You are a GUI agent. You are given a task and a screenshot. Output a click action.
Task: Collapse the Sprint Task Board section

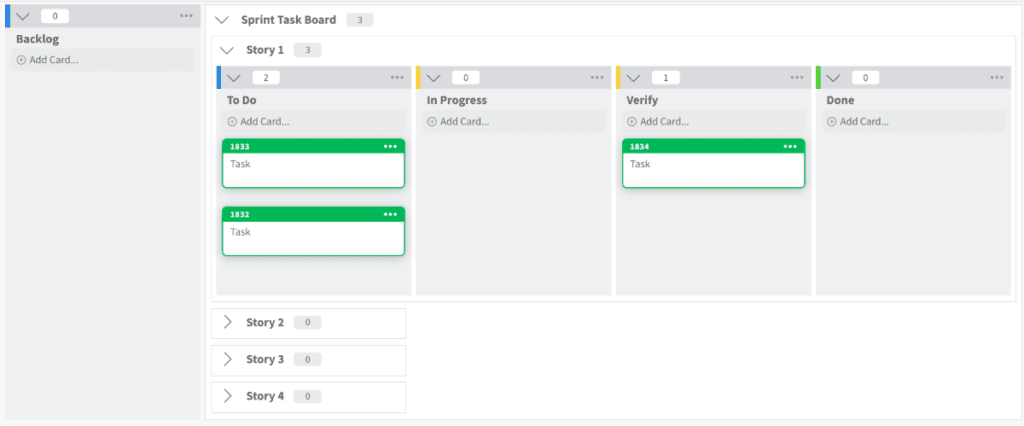point(222,20)
